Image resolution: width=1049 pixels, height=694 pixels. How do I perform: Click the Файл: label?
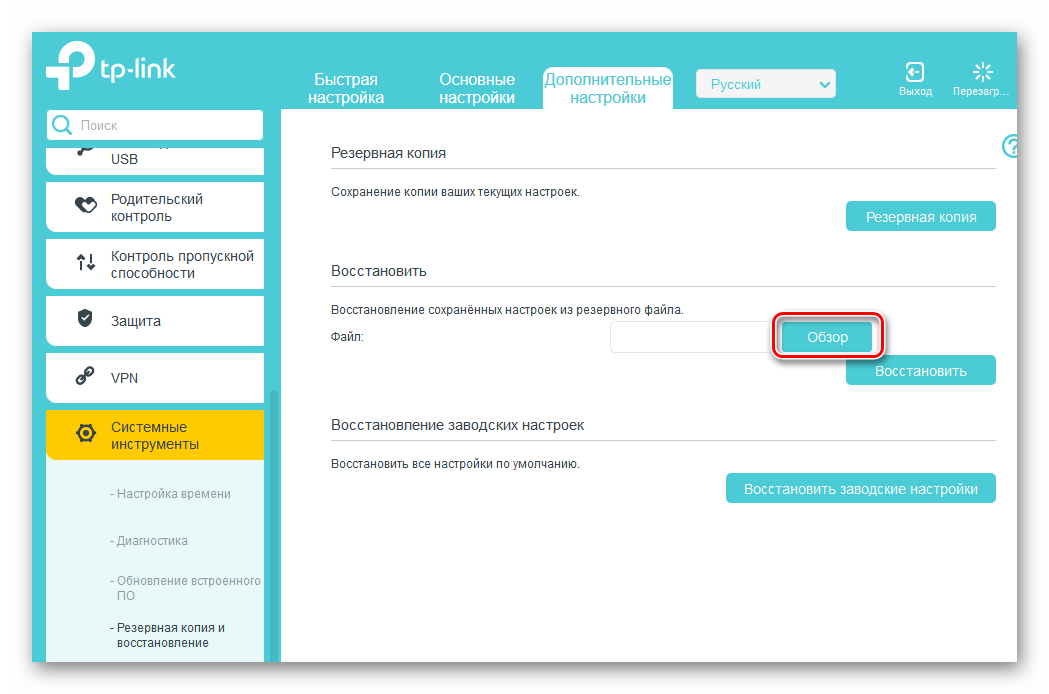pyautogui.click(x=347, y=337)
